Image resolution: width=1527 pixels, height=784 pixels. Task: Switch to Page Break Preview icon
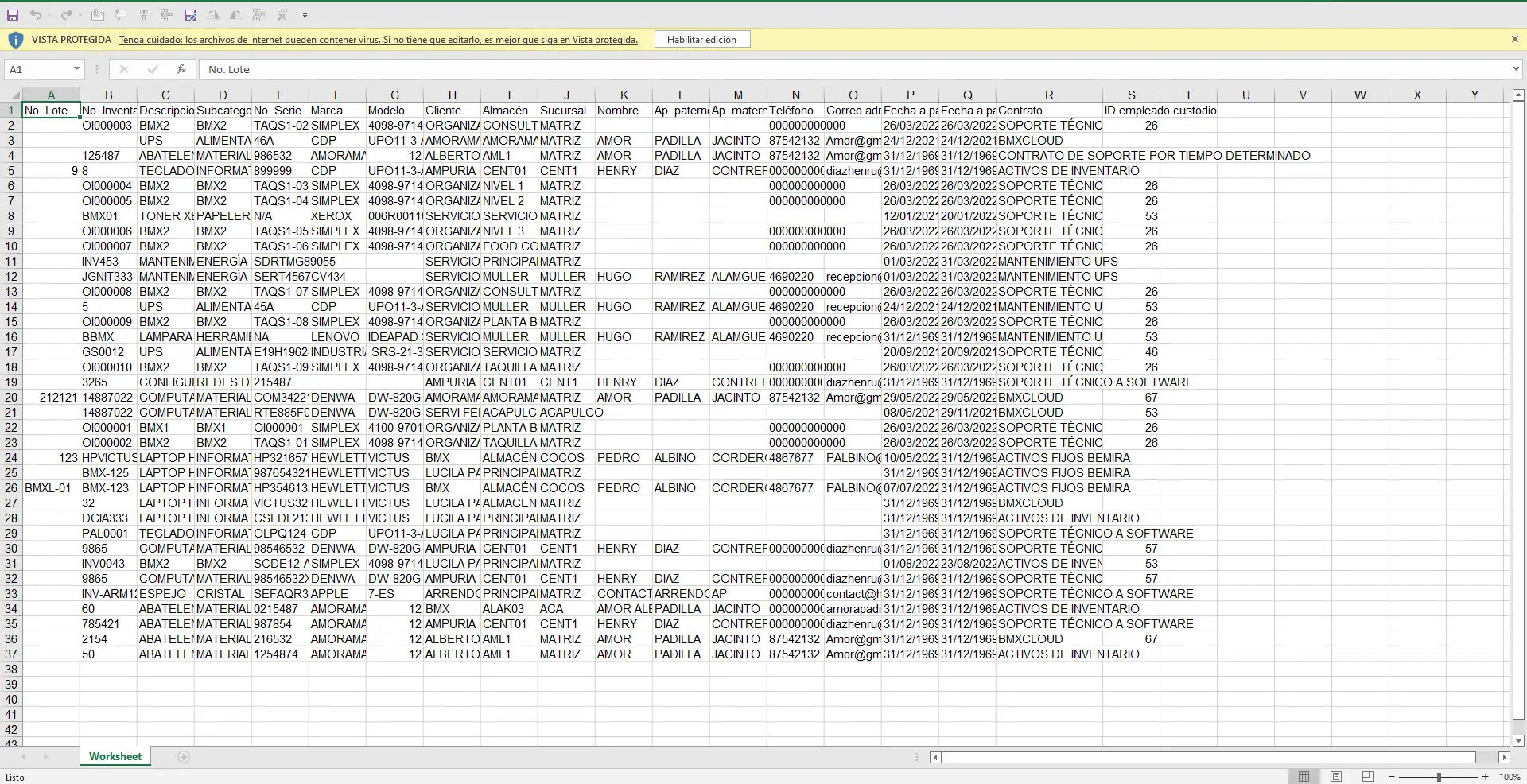1368,776
